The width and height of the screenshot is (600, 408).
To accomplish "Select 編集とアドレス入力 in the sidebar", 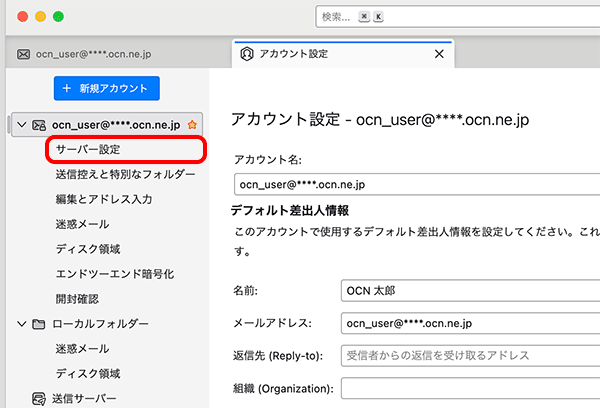I will coord(104,200).
